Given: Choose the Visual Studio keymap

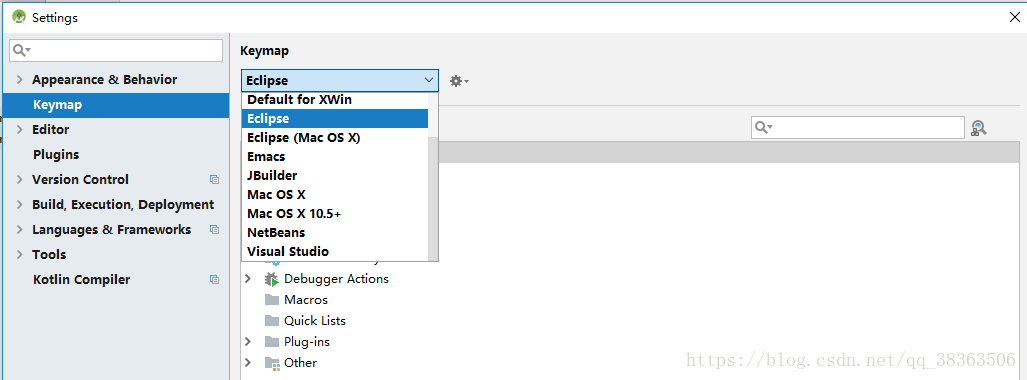Looking at the screenshot, I should click(335, 252).
